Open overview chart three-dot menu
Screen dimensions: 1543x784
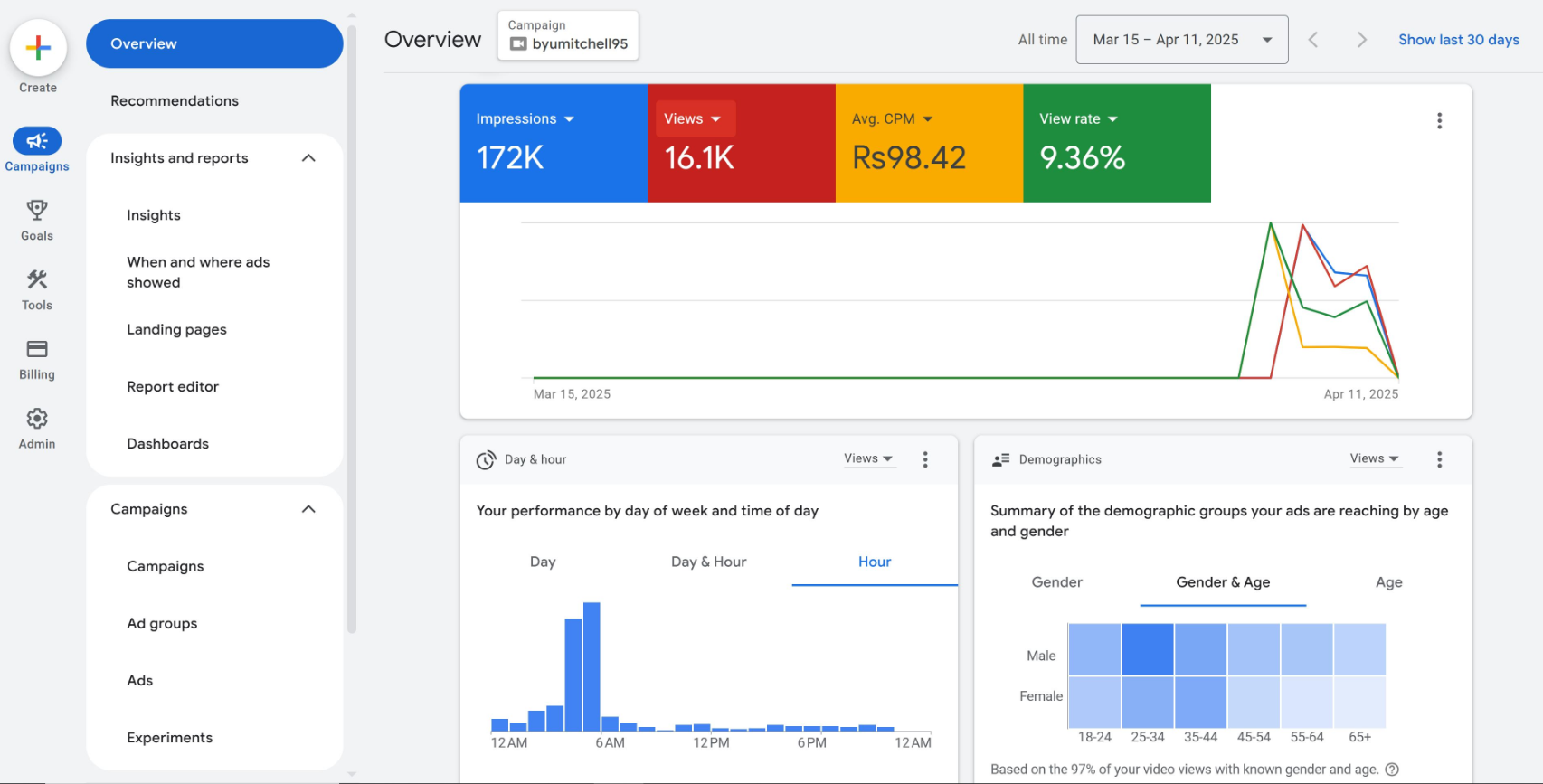point(1439,121)
